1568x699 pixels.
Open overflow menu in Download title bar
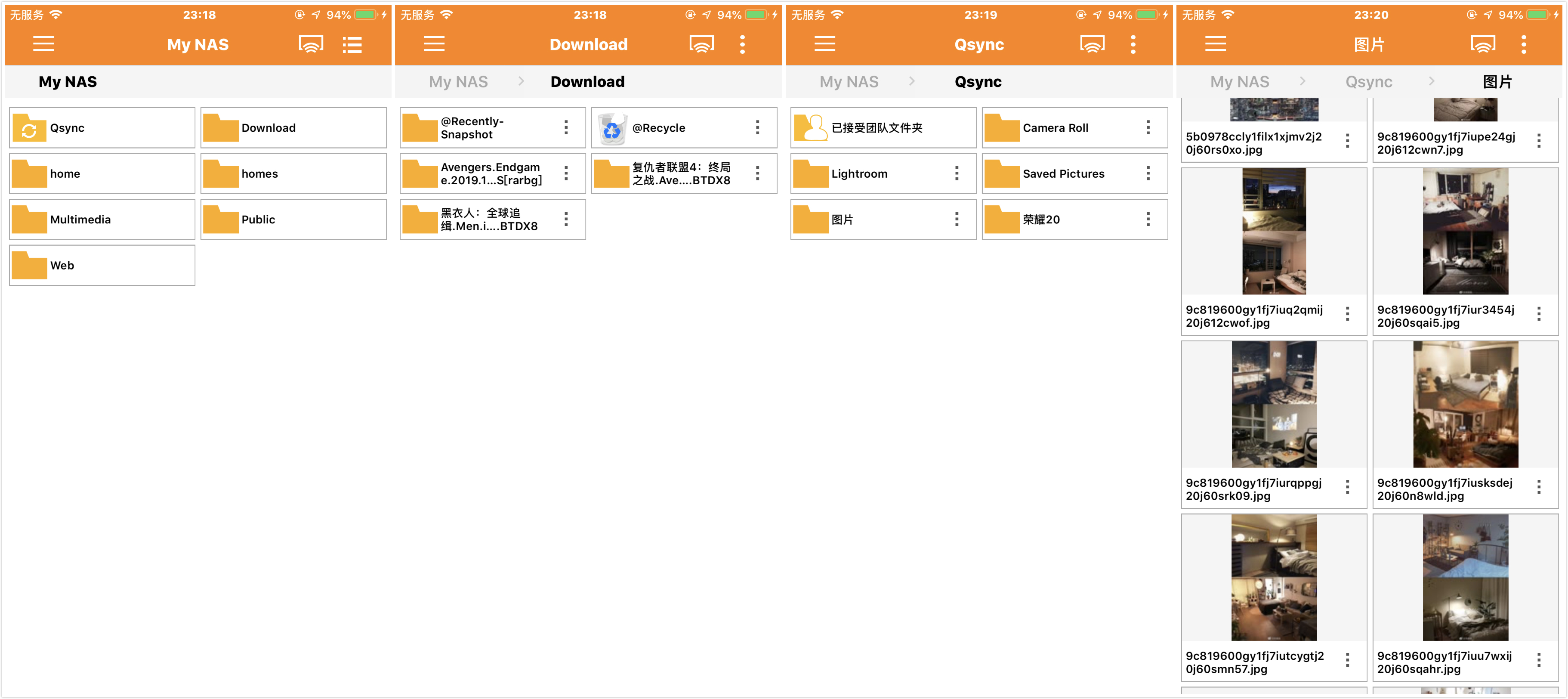pos(742,44)
